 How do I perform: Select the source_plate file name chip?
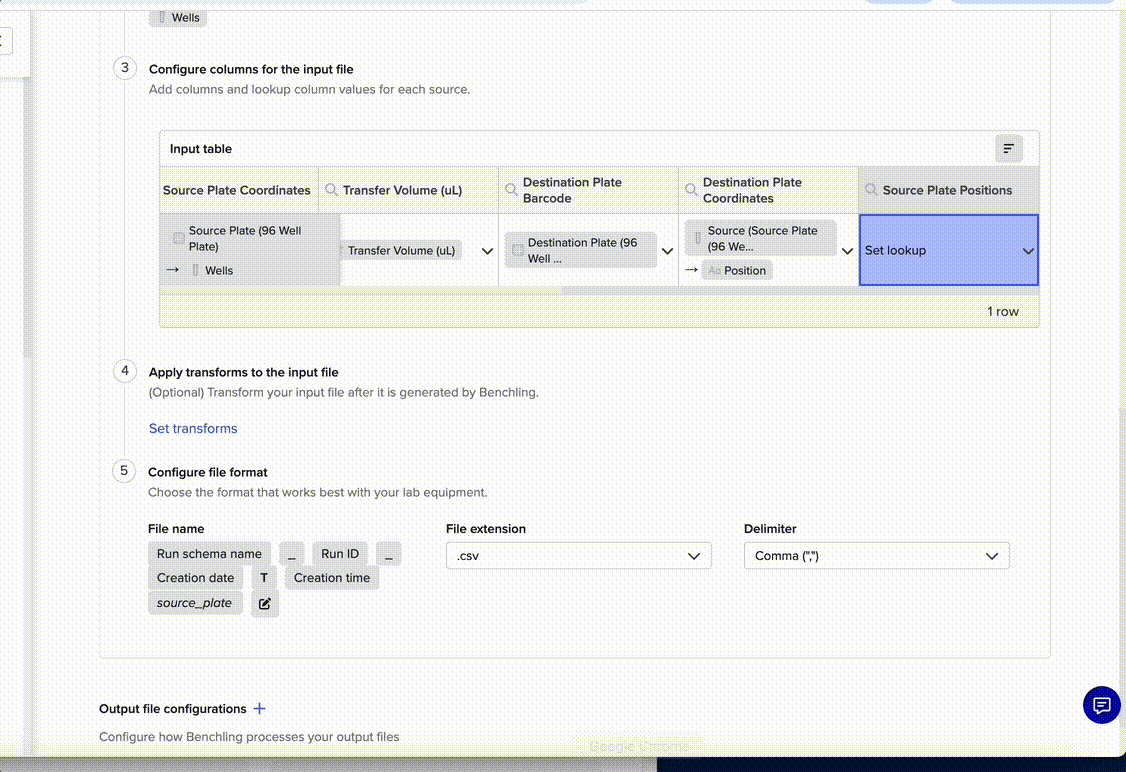click(x=194, y=603)
